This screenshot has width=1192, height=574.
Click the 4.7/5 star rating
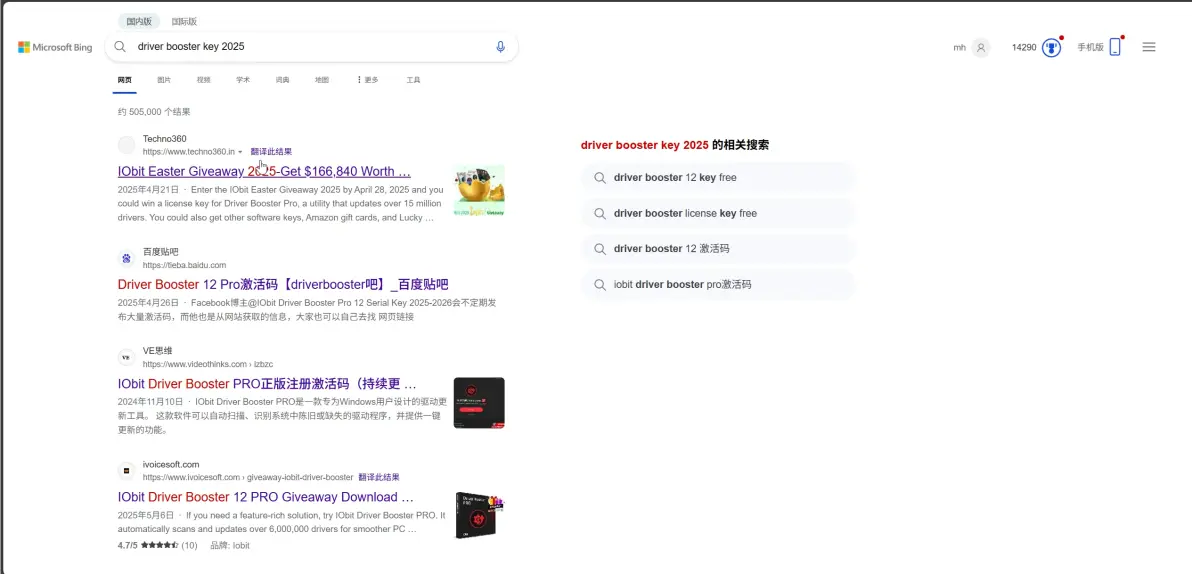coord(157,545)
